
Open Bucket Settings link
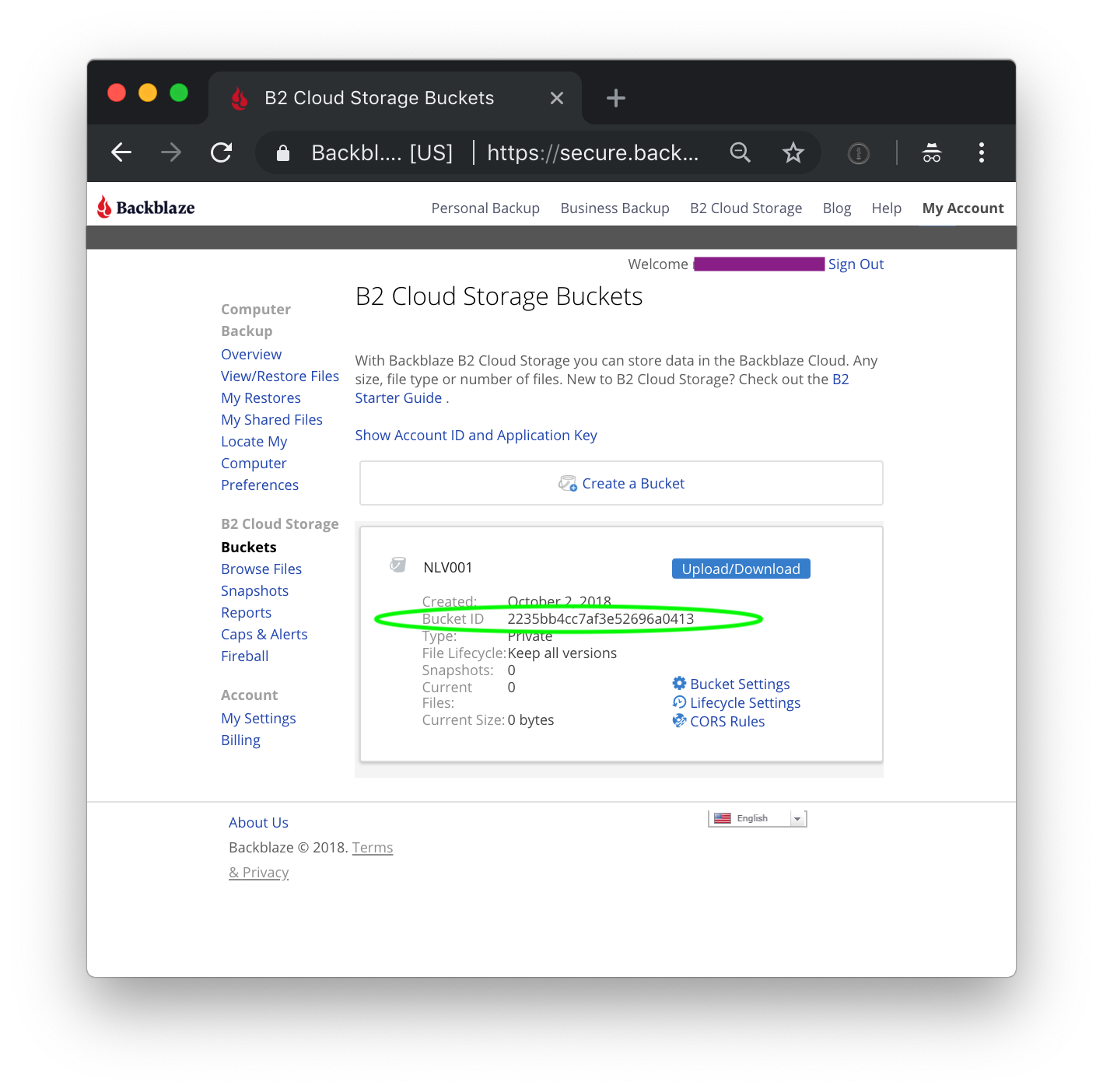pyautogui.click(x=740, y=684)
